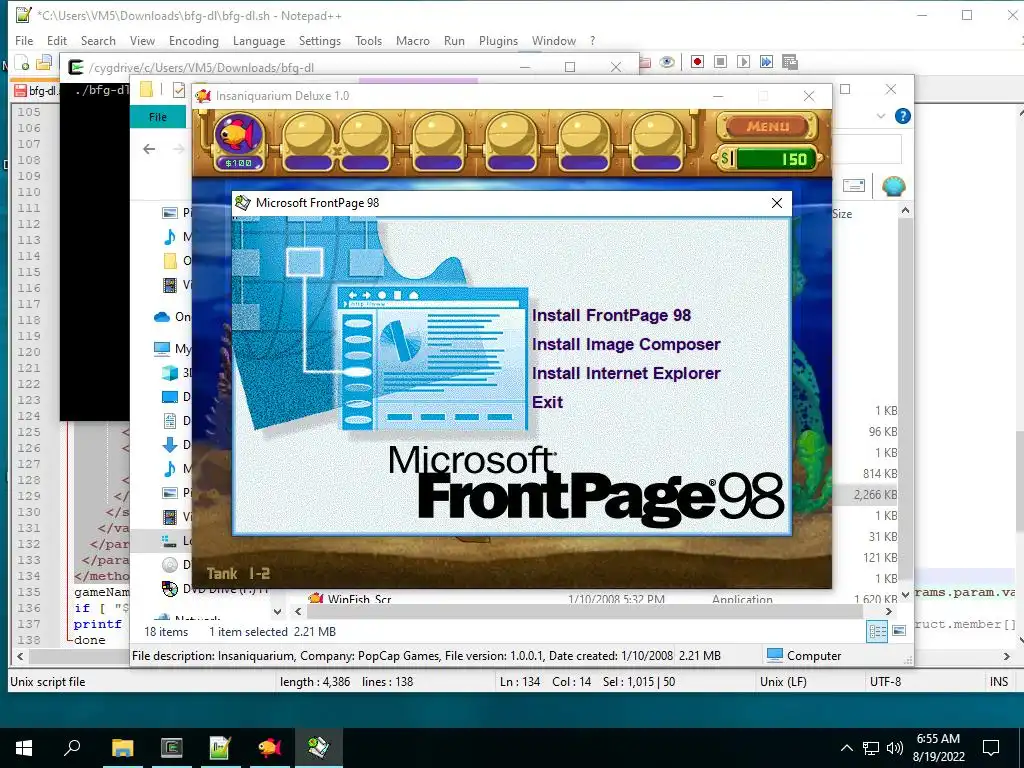This screenshot has width=1024, height=768.
Task: Open the Notepad++ Window menu
Action: pyautogui.click(x=554, y=40)
